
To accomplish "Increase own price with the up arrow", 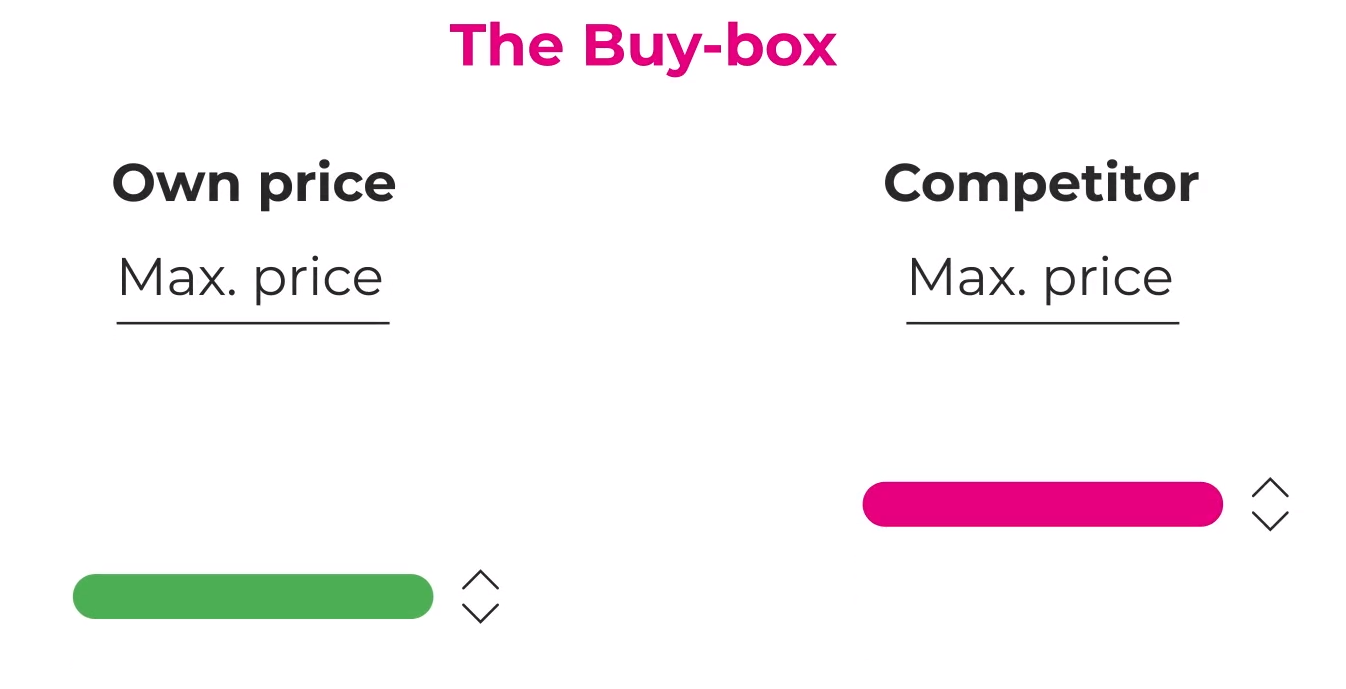I will click(x=480, y=580).
